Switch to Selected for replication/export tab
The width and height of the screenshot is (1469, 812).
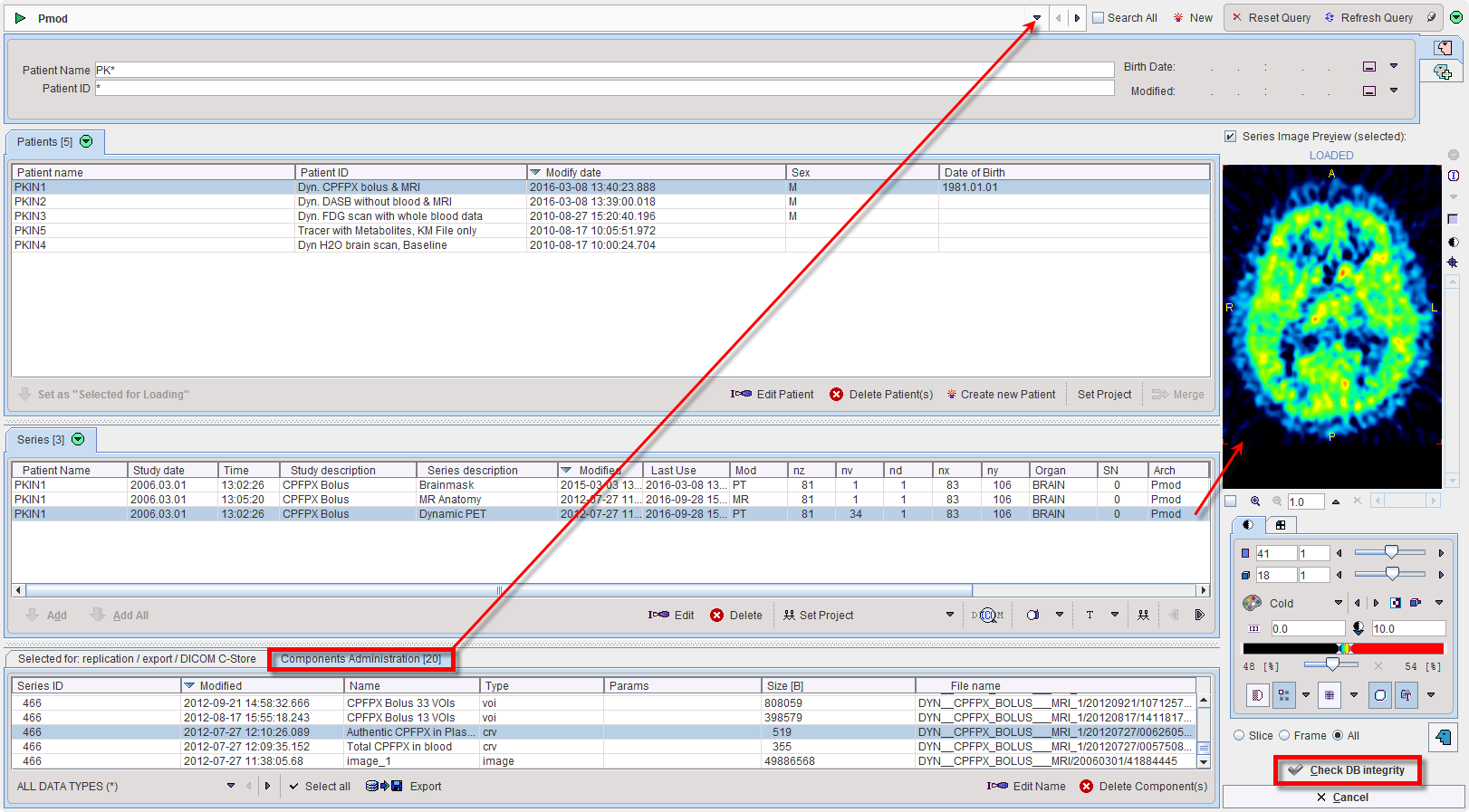(x=137, y=659)
